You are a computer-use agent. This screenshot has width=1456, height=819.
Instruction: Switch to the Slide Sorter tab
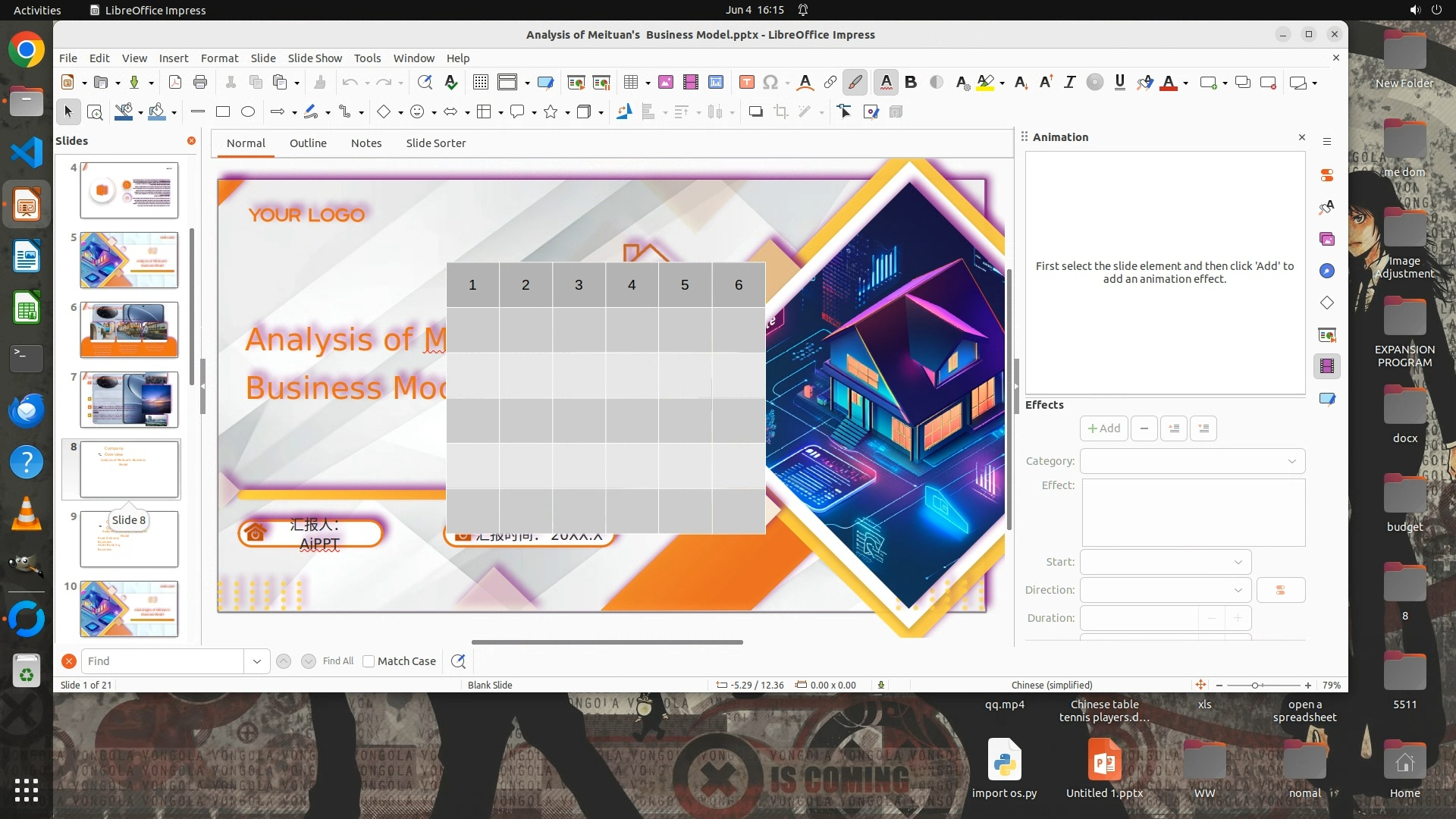pyautogui.click(x=435, y=143)
